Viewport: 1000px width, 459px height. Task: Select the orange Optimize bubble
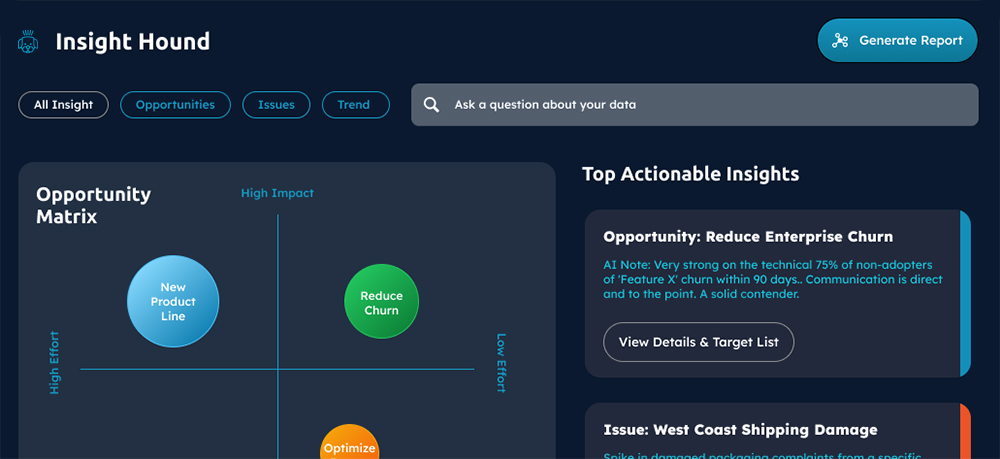(349, 445)
